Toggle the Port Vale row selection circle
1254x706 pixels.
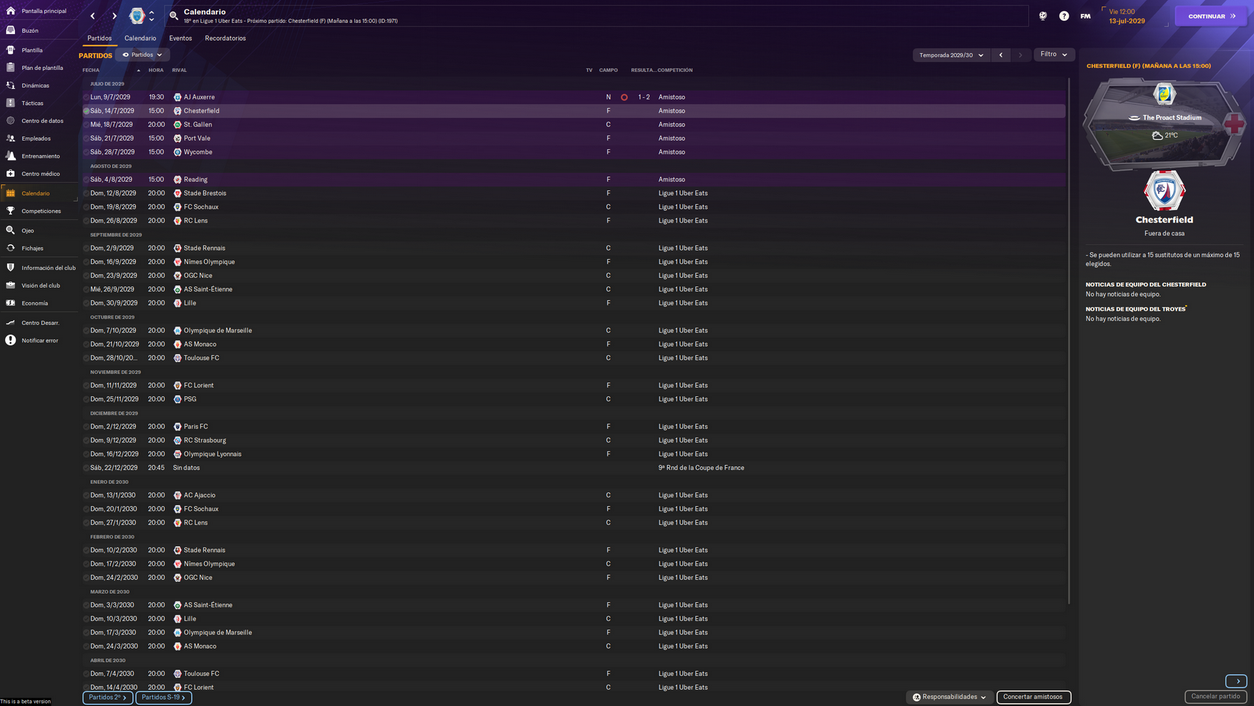pos(87,138)
